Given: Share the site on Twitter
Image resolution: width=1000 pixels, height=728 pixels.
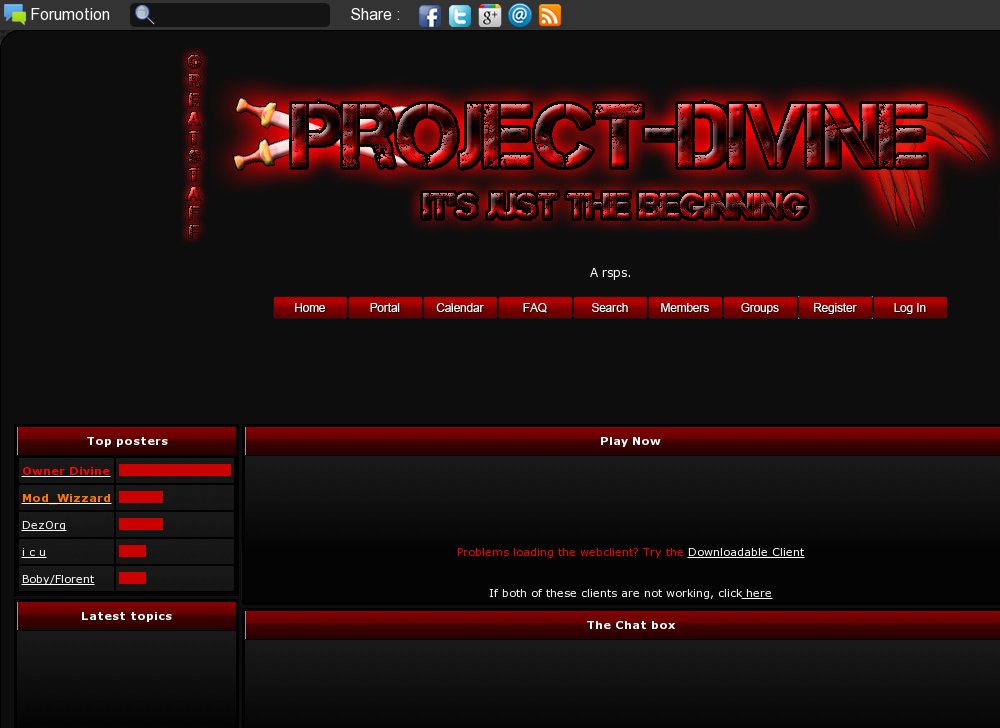Looking at the screenshot, I should pos(460,15).
